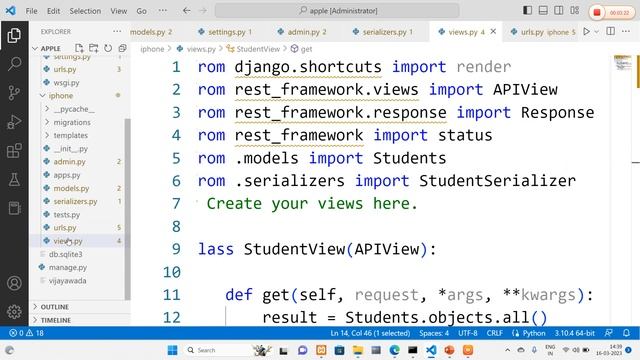Refresh the explorer file tree
The width and height of the screenshot is (640, 360).
pyautogui.click(x=108, y=48)
